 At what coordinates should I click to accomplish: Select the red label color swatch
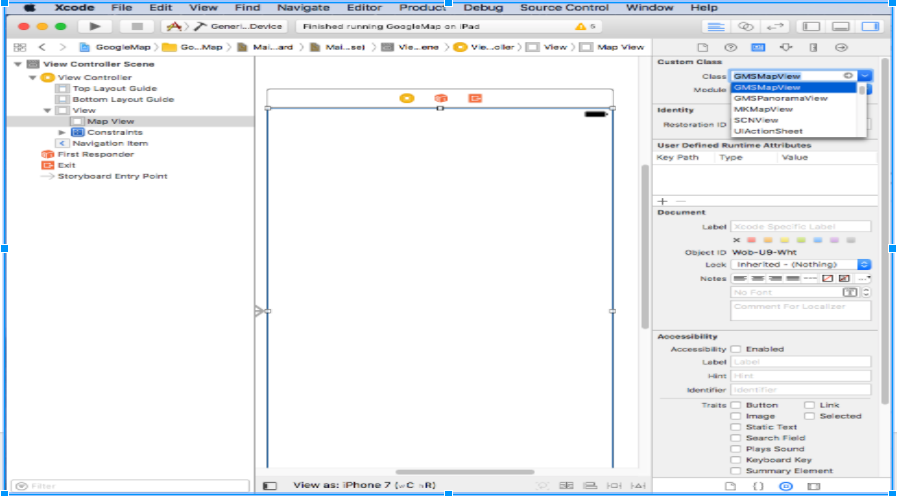click(752, 240)
